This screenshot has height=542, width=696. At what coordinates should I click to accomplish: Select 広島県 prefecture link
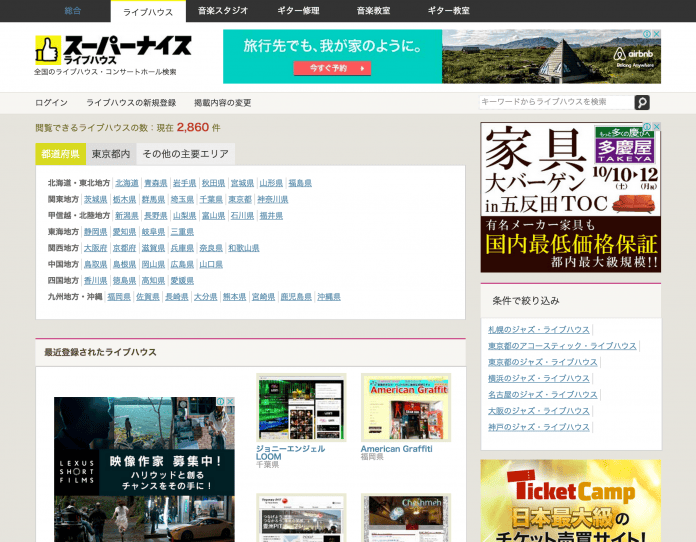pyautogui.click(x=182, y=265)
